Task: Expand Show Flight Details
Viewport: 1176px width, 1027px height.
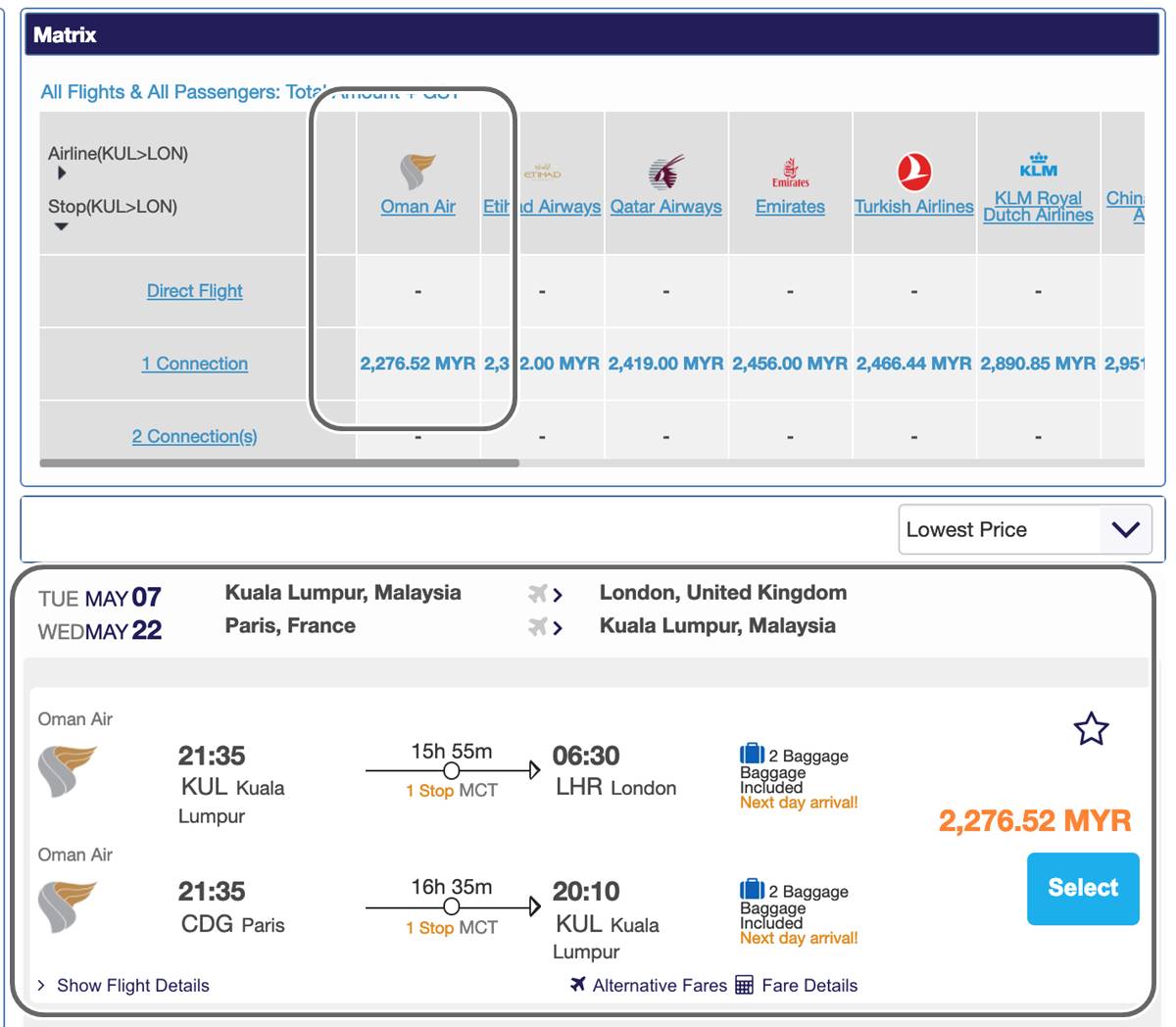Action: point(123,985)
